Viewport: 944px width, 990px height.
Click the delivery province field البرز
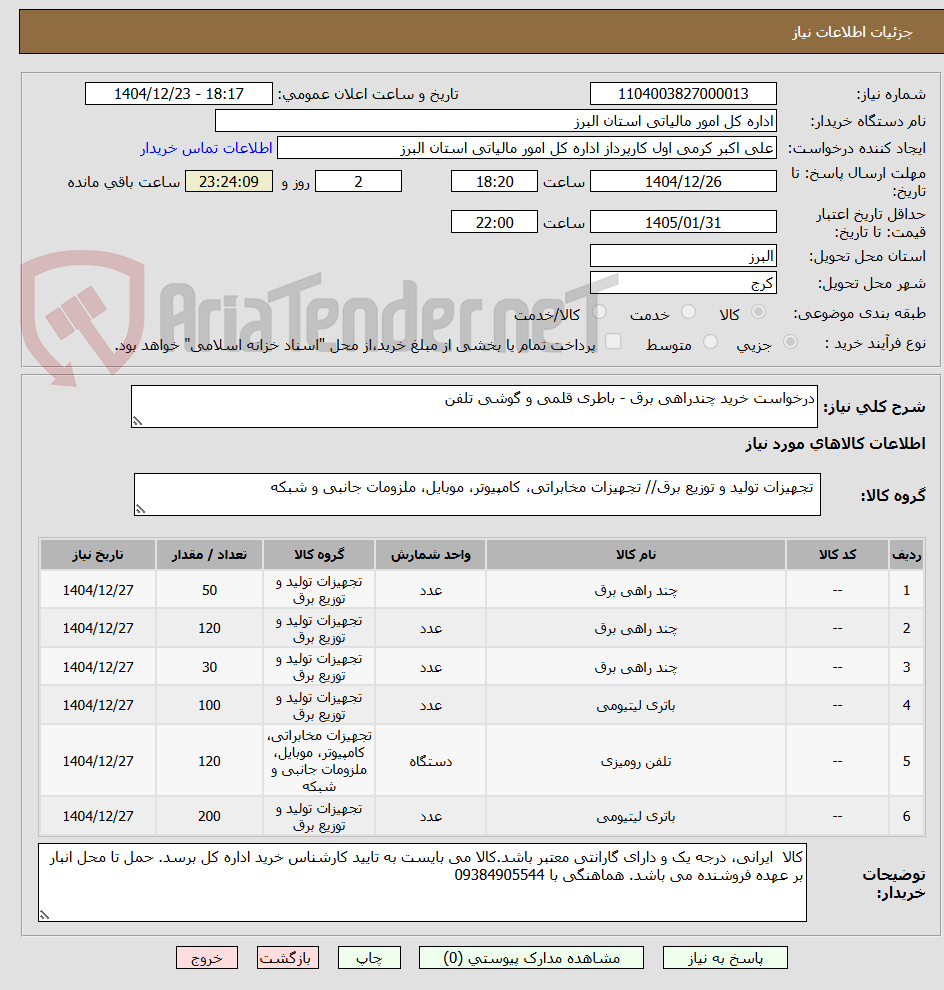tap(683, 256)
